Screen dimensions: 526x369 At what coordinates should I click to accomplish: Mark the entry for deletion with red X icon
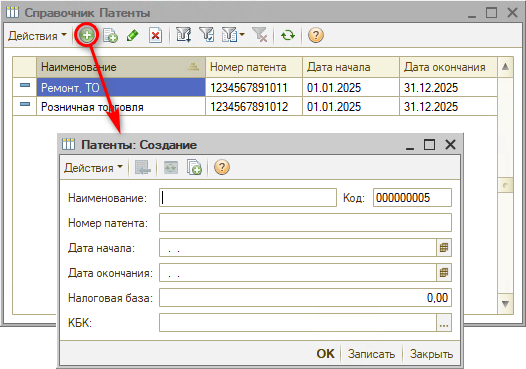click(155, 35)
